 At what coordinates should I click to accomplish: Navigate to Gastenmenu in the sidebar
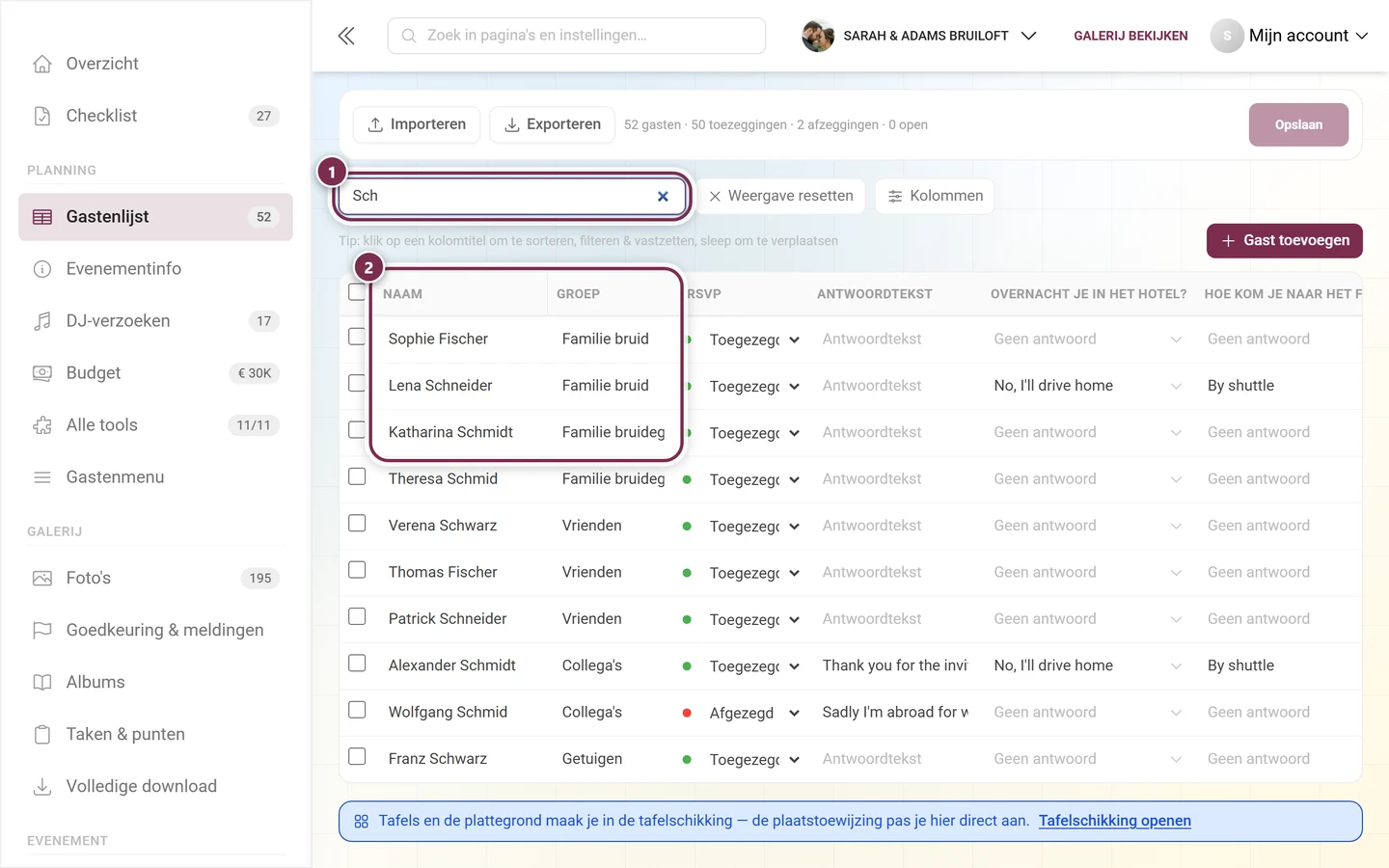[x=155, y=477]
